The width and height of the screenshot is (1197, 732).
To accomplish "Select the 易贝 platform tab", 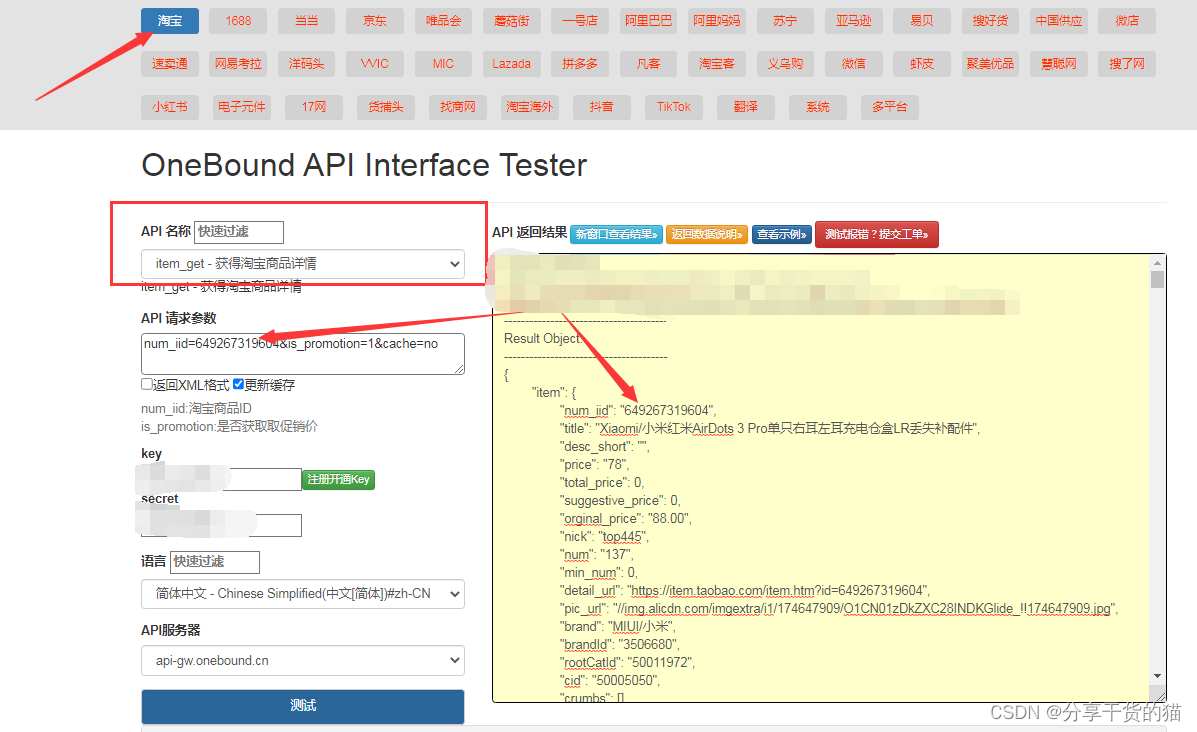I will click(921, 21).
